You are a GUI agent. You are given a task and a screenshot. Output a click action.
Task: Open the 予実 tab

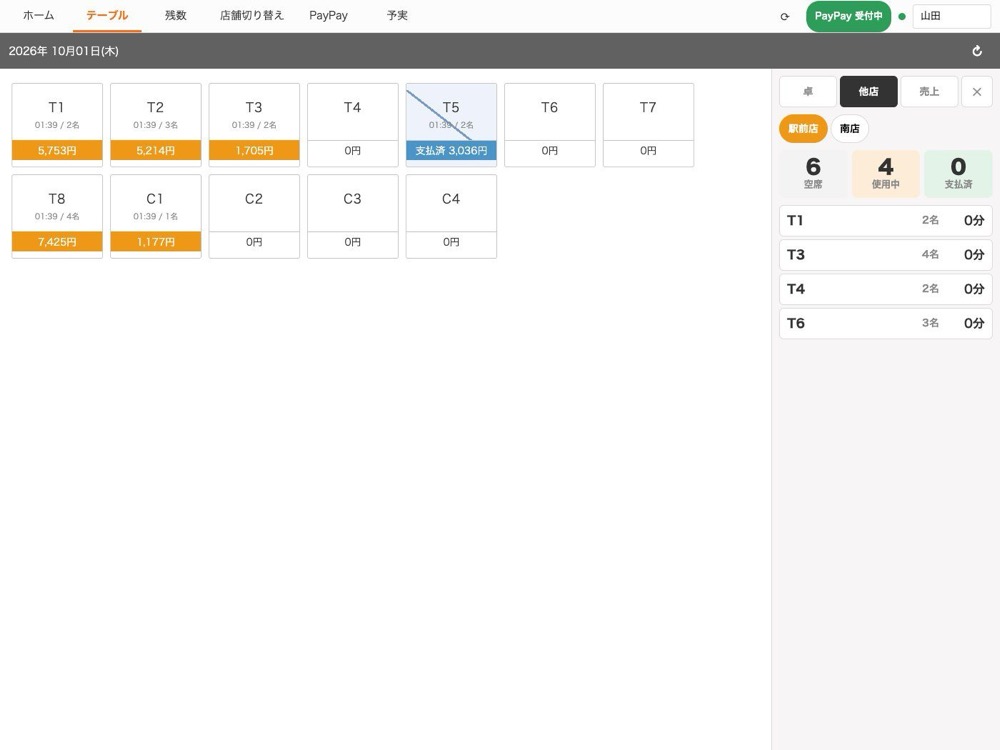click(x=397, y=15)
